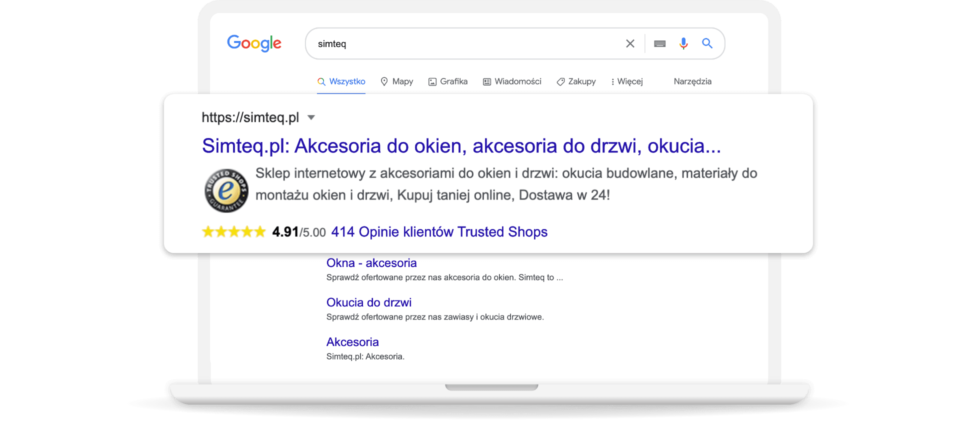The height and width of the screenshot is (425, 976).
Task: Click the zawiasy i okucia drzwiowe snippet
Action: point(435,317)
